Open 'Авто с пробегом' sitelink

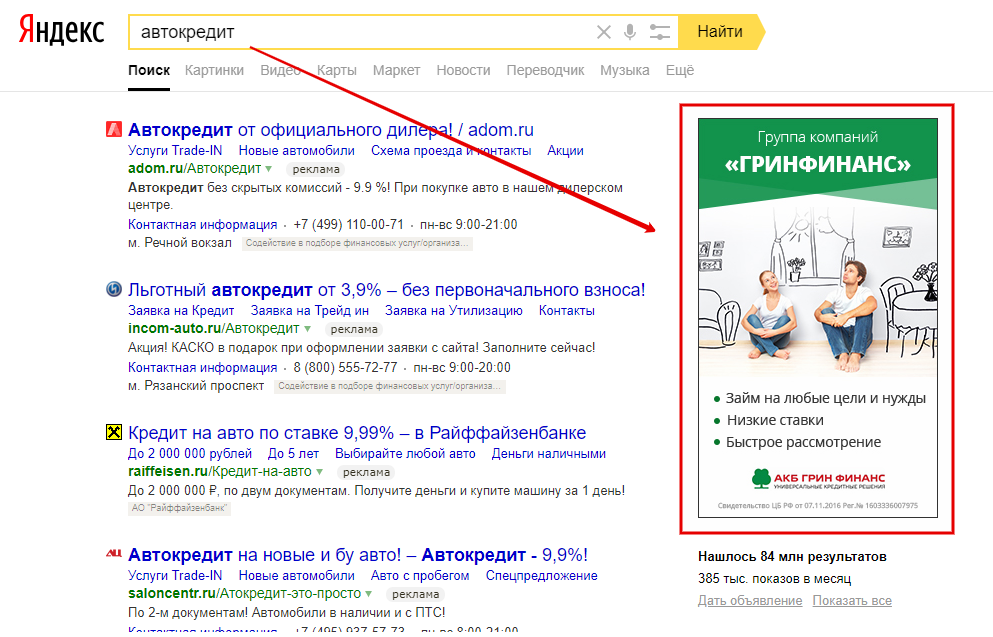[420, 576]
